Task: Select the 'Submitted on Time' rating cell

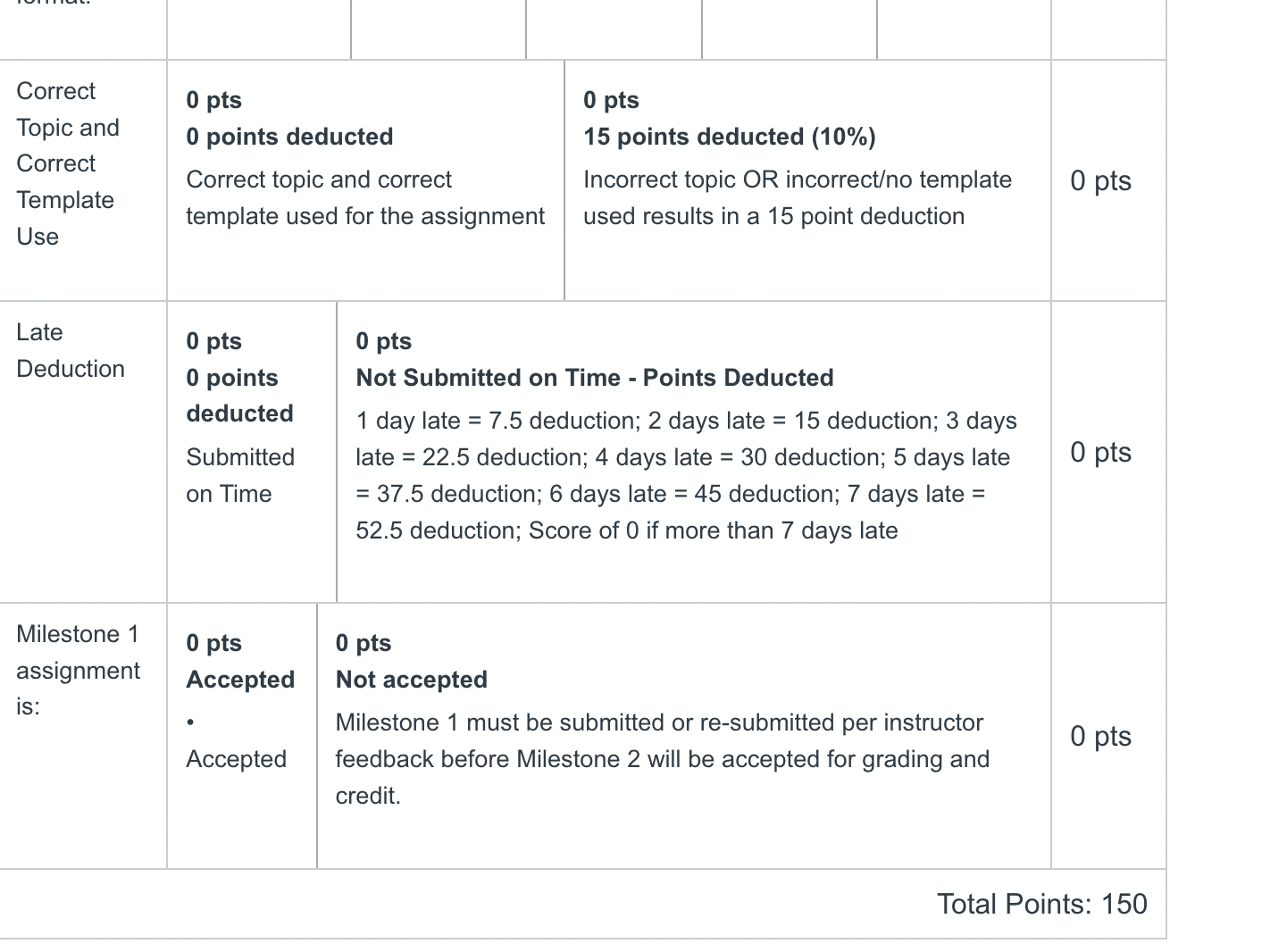Action: pos(252,452)
